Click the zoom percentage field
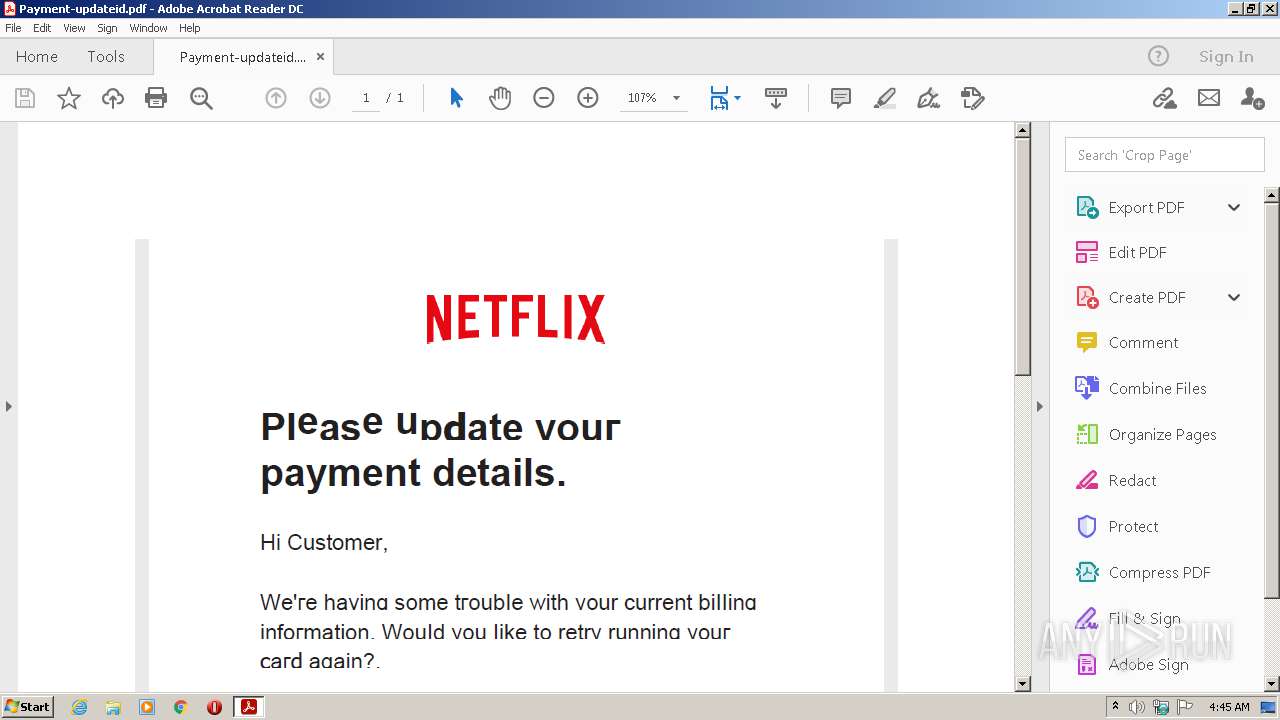Viewport: 1280px width, 720px height. pos(642,98)
